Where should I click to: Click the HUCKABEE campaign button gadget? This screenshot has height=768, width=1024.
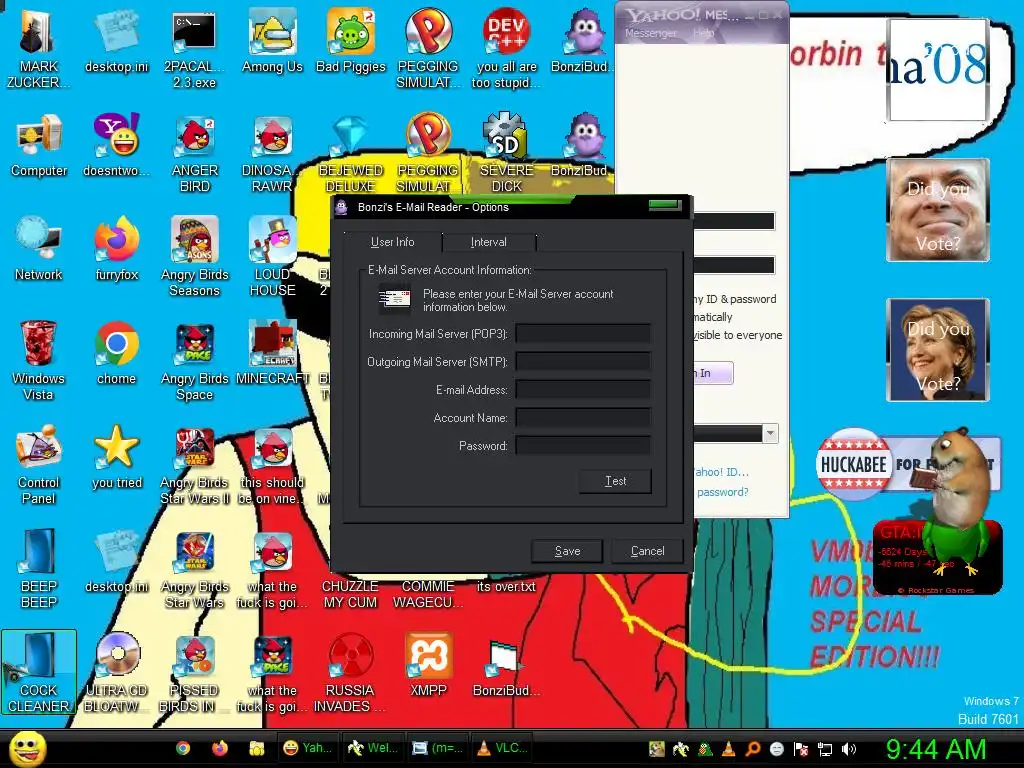tap(854, 464)
